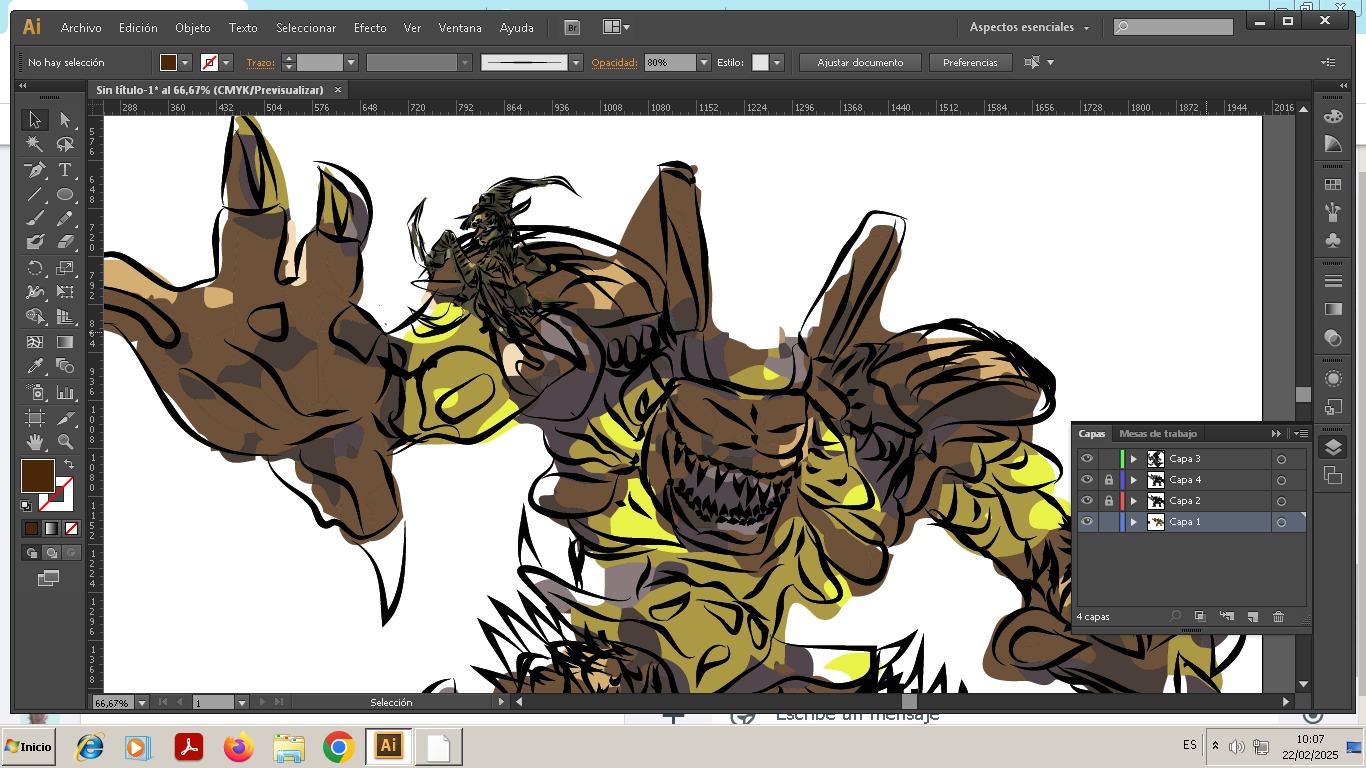Image resolution: width=1366 pixels, height=768 pixels.
Task: Select the Ellipse tool
Action: [65, 194]
